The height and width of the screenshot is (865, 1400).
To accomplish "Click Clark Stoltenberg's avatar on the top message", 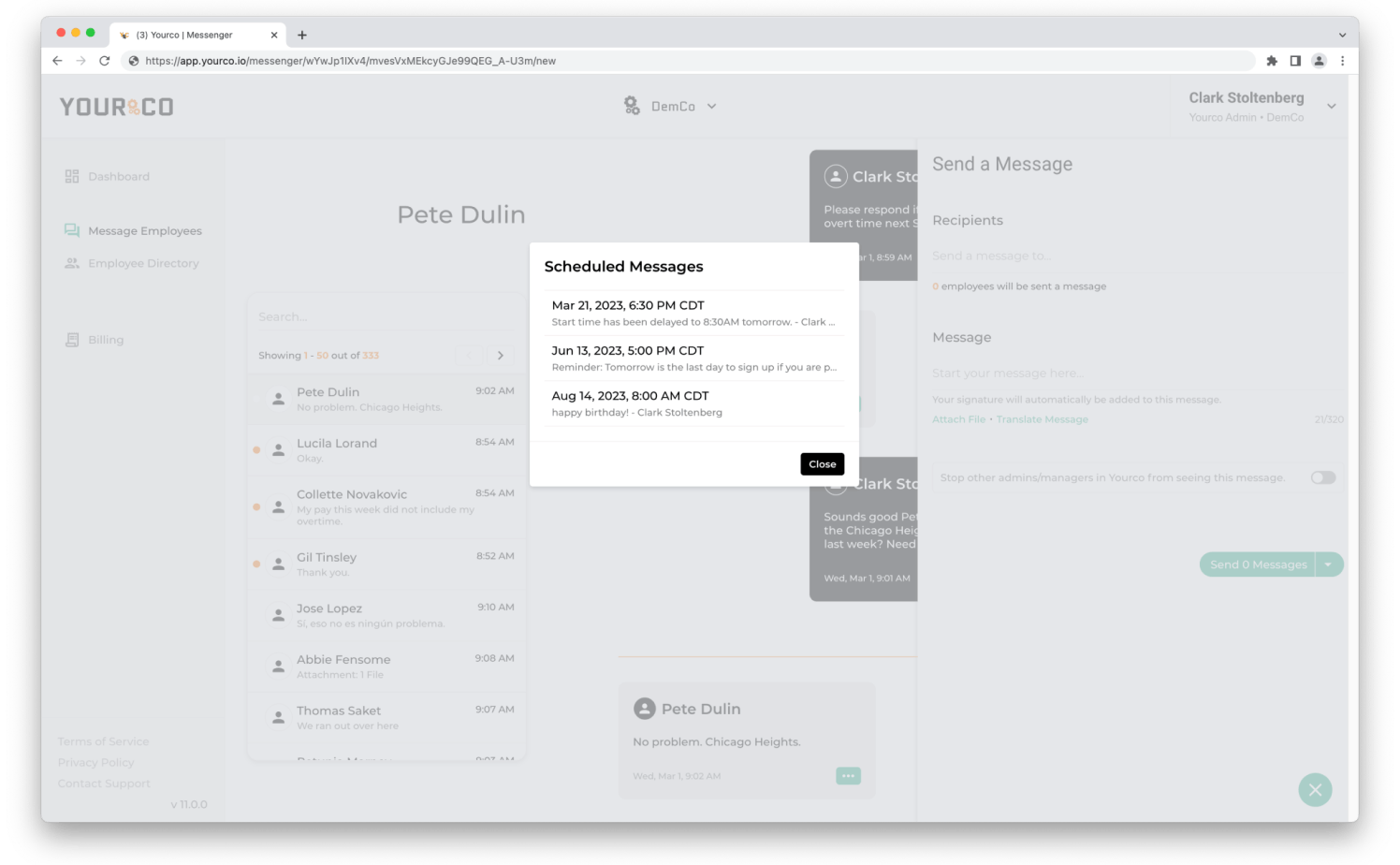I will (836, 176).
